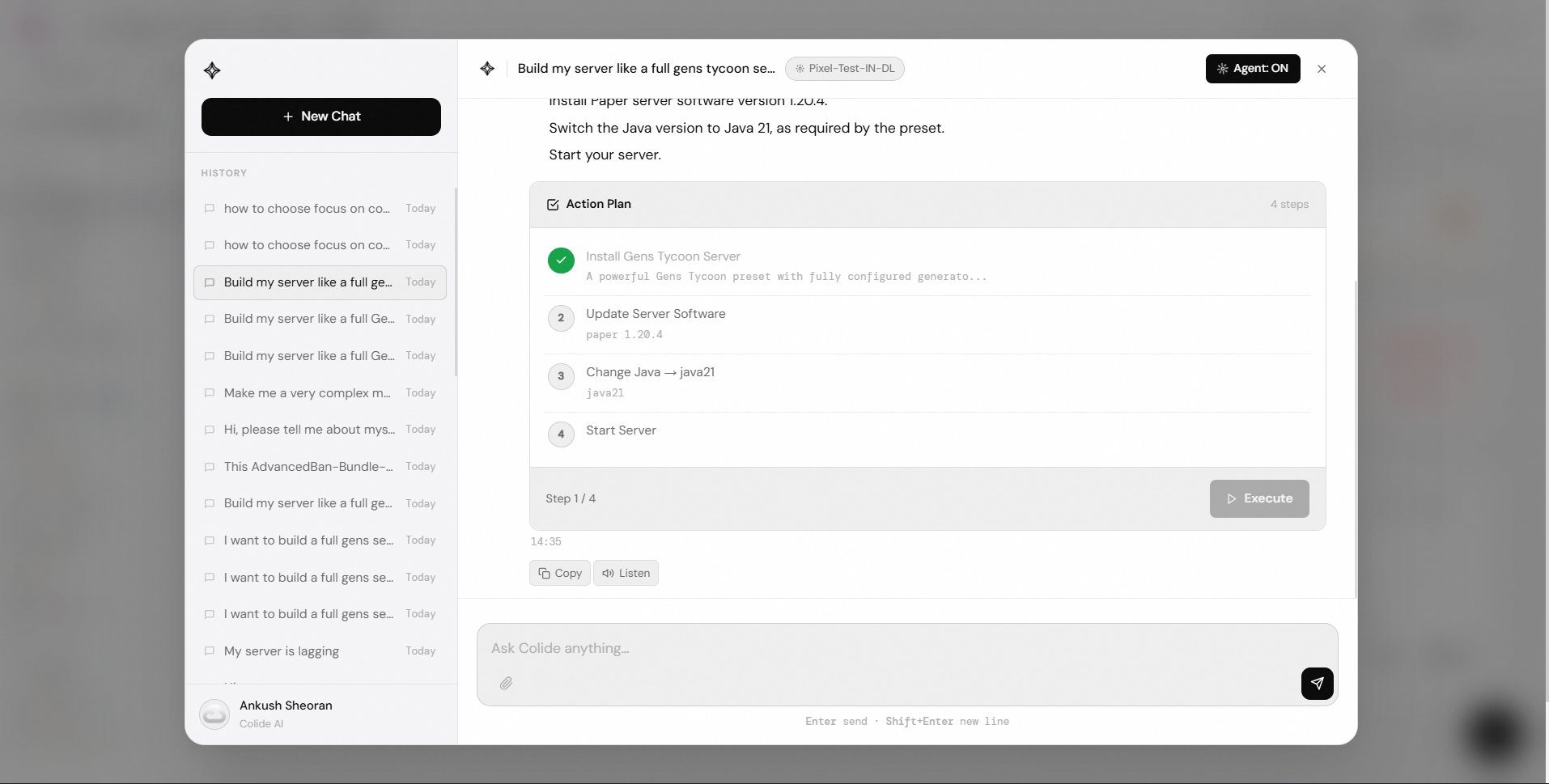Start a New Chat
This screenshot has width=1549, height=784.
tap(321, 117)
